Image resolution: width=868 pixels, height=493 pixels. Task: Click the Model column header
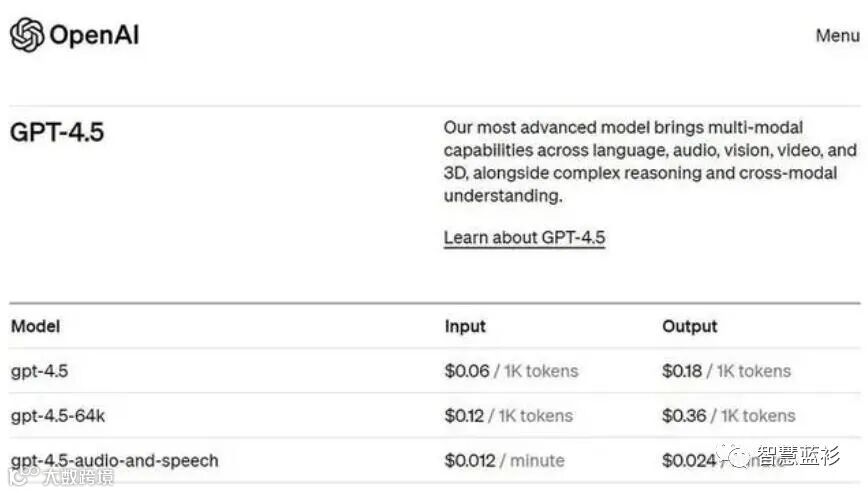click(35, 326)
